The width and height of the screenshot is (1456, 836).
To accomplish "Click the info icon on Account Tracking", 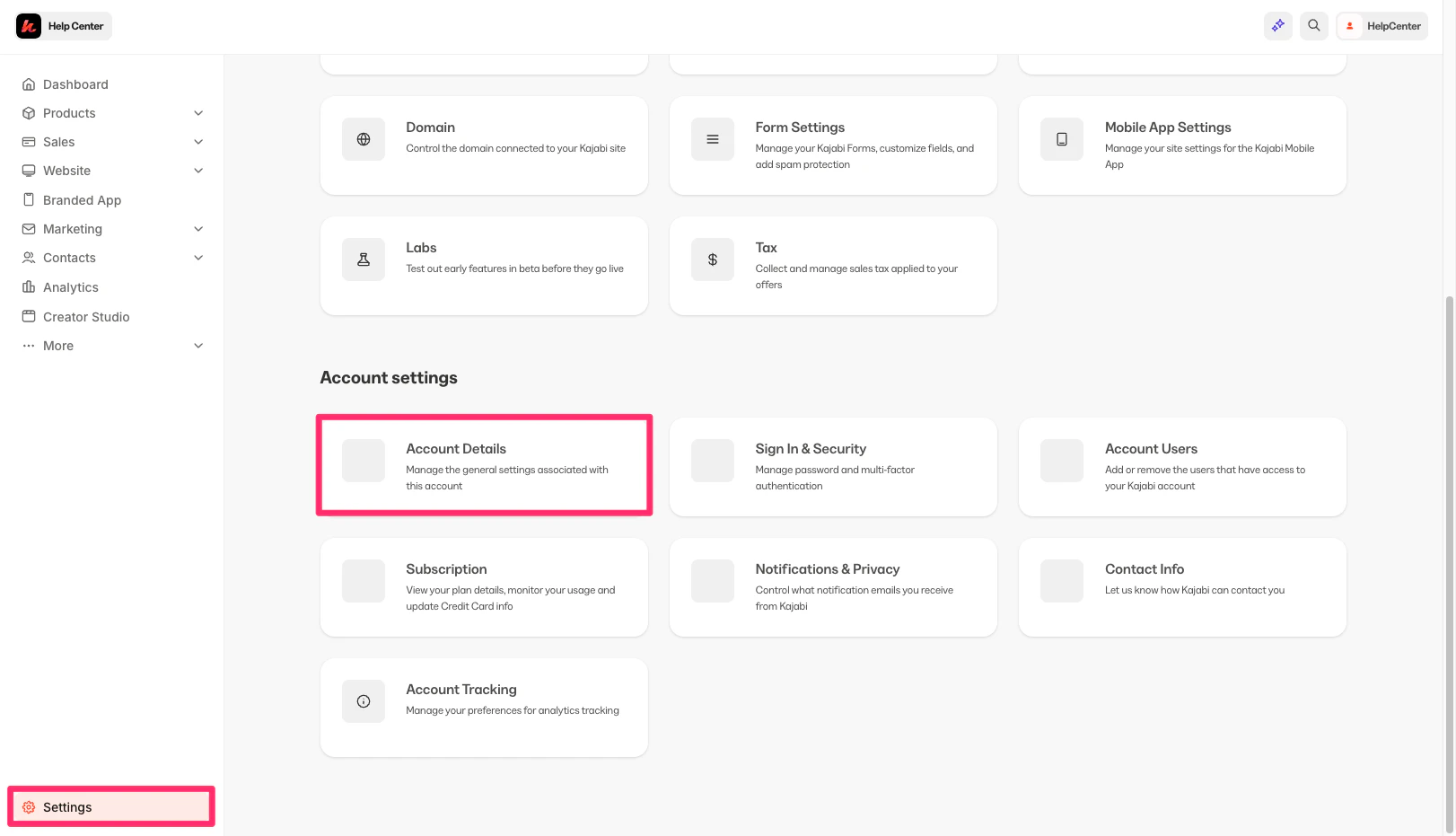I will pyautogui.click(x=363, y=701).
